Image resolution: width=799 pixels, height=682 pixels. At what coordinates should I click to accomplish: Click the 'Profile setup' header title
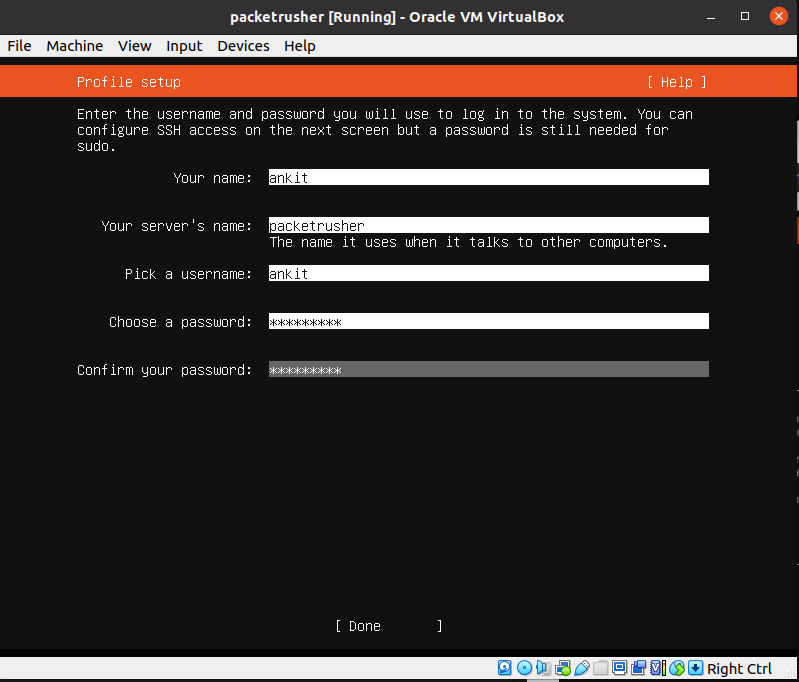(x=128, y=82)
